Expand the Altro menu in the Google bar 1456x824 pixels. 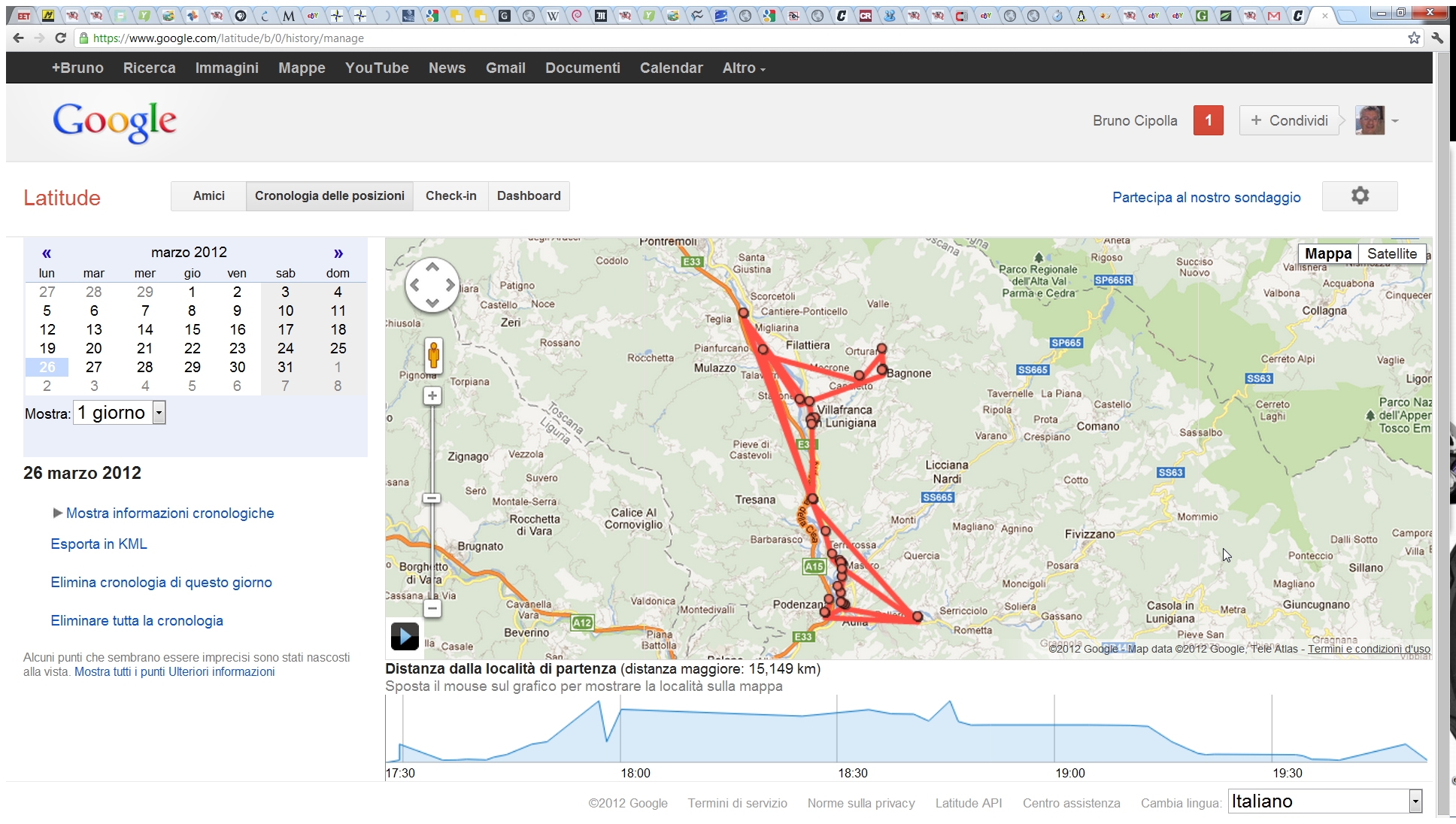click(744, 68)
